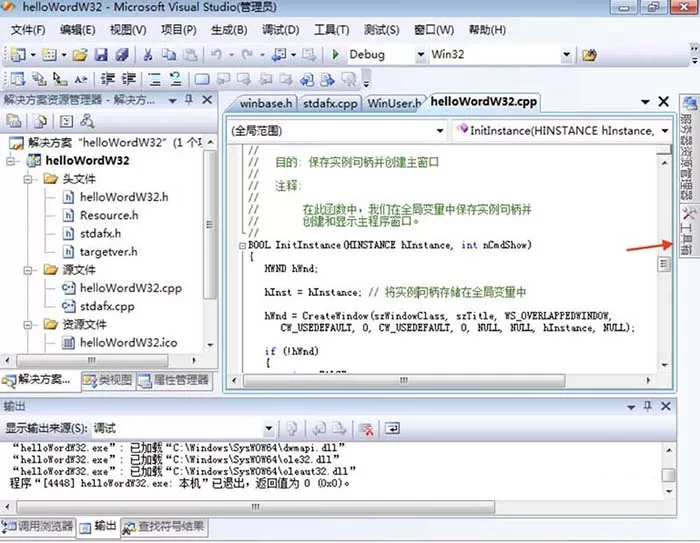This screenshot has width=700, height=543.
Task: Collapse the helloWordW32 project node
Action: pyautogui.click(x=10, y=161)
